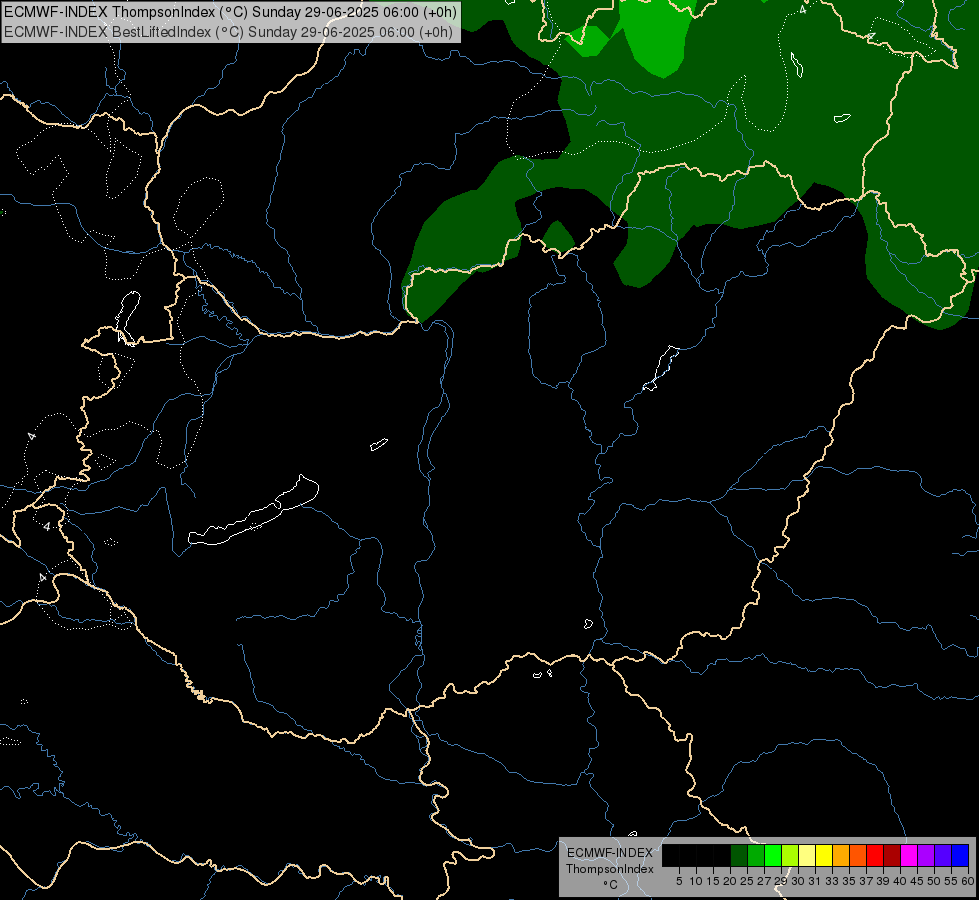Click the bright red 37–39 legend swatch
Image resolution: width=979 pixels, height=900 pixels.
click(x=875, y=856)
